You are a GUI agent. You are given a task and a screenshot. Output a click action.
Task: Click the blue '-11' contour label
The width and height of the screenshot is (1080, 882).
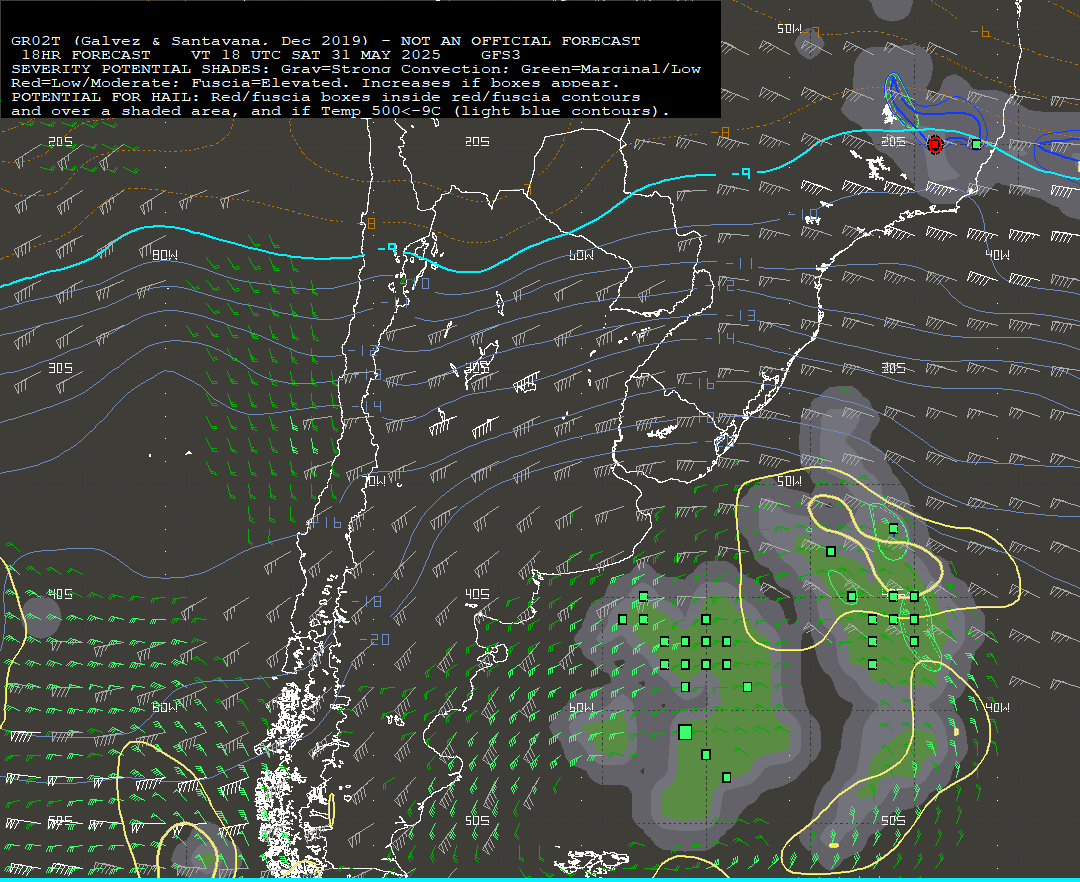[741, 264]
